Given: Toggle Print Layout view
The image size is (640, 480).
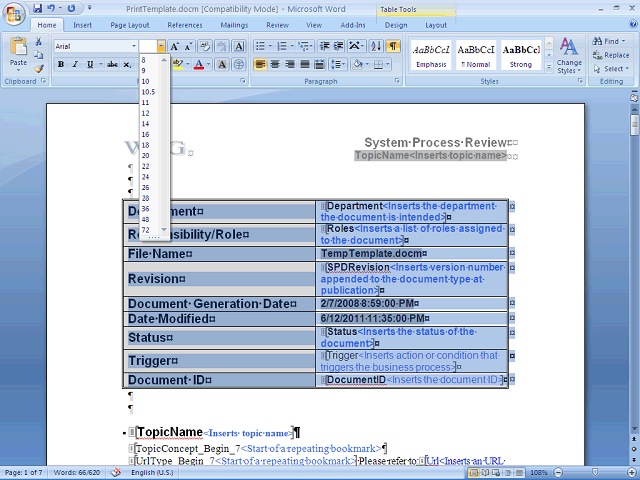Looking at the screenshot, I should [x=473, y=473].
